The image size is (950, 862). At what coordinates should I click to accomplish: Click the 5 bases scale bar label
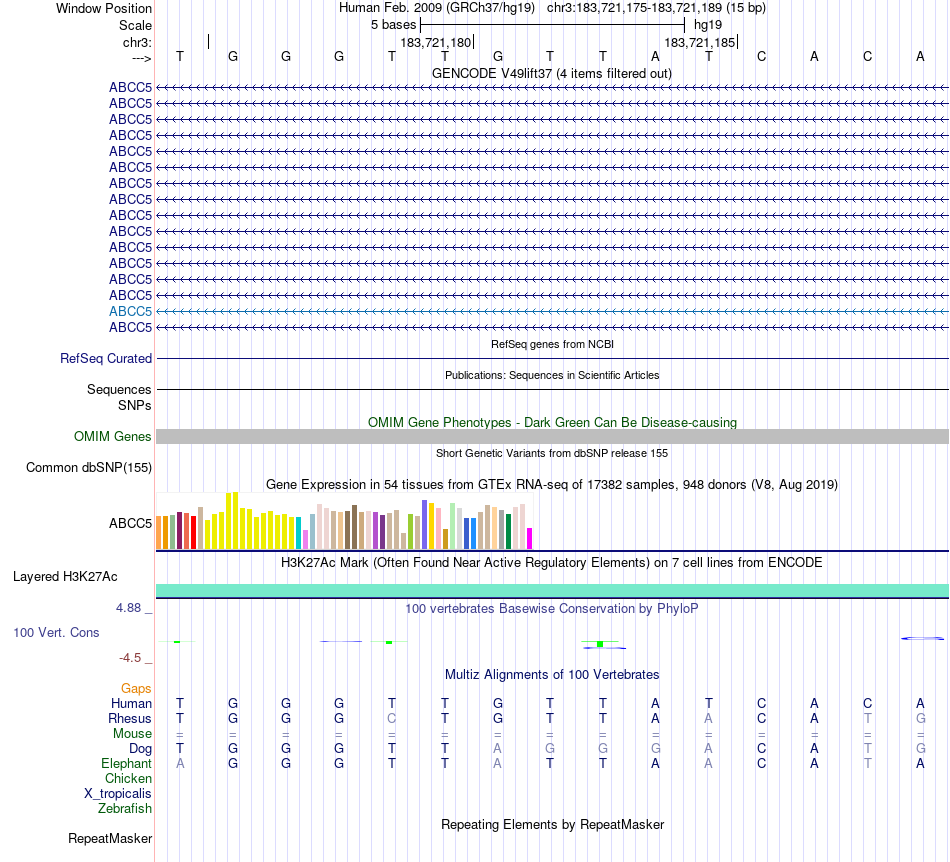tap(394, 25)
